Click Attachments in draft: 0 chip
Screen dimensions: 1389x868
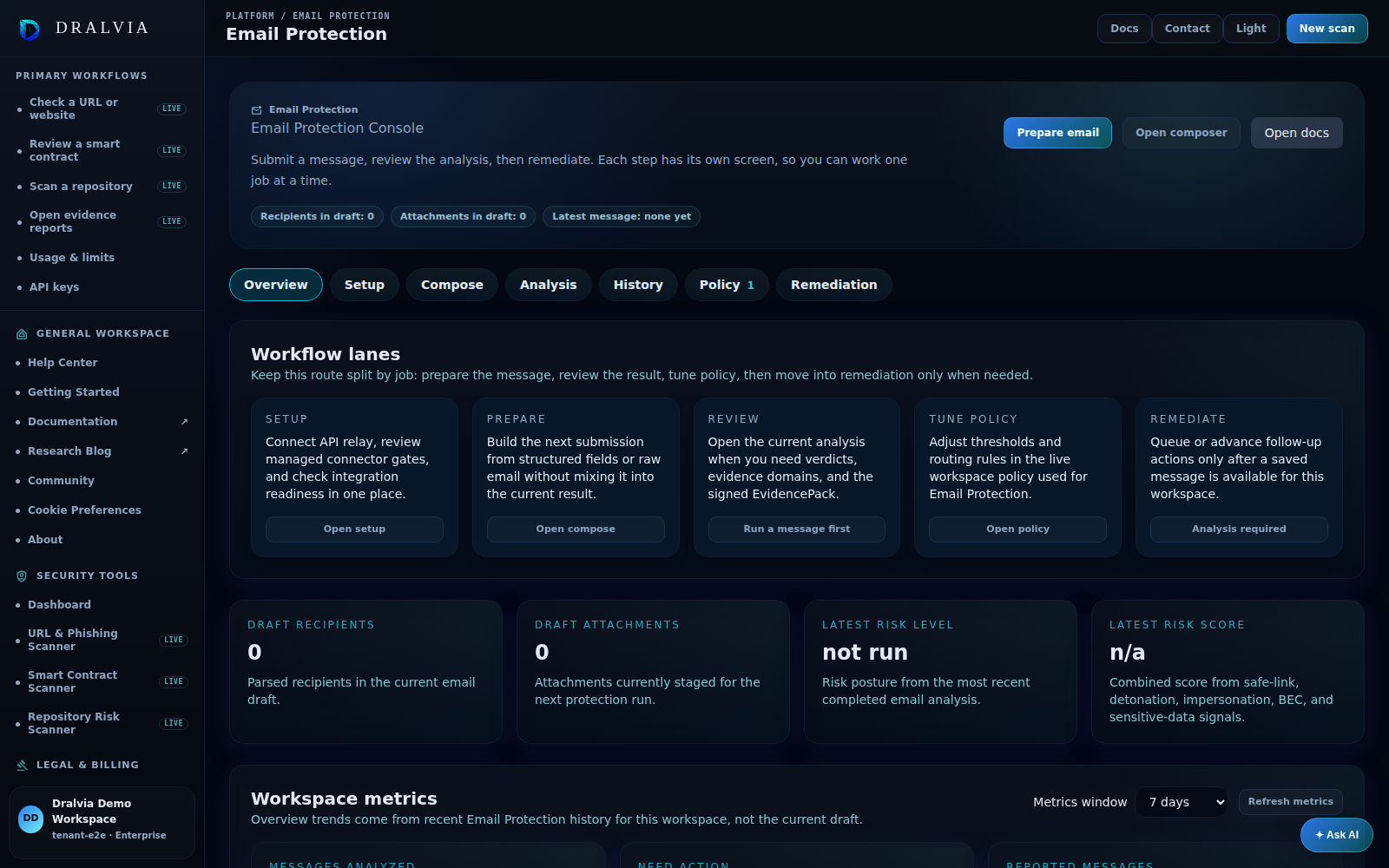coord(463,216)
